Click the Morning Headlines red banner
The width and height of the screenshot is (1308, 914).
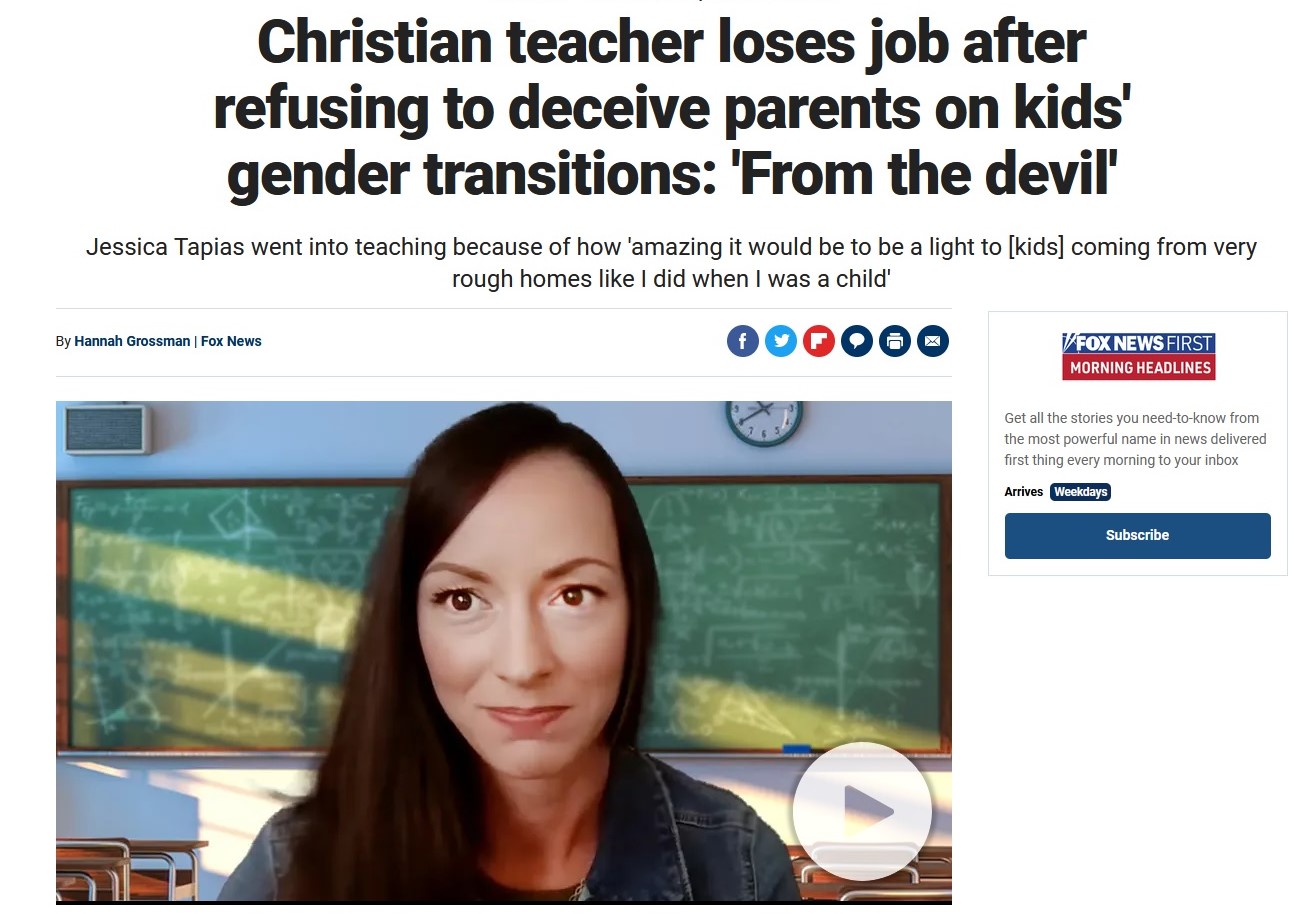1138,368
